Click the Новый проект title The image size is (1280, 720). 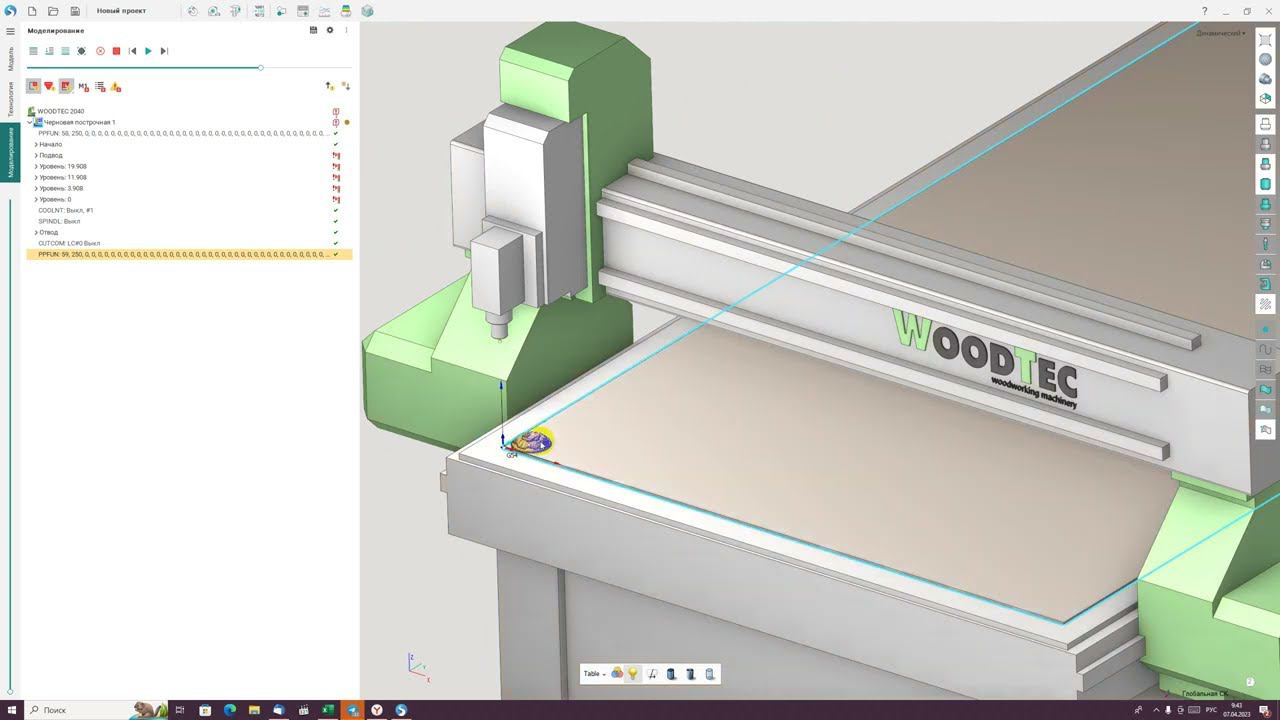(x=121, y=11)
